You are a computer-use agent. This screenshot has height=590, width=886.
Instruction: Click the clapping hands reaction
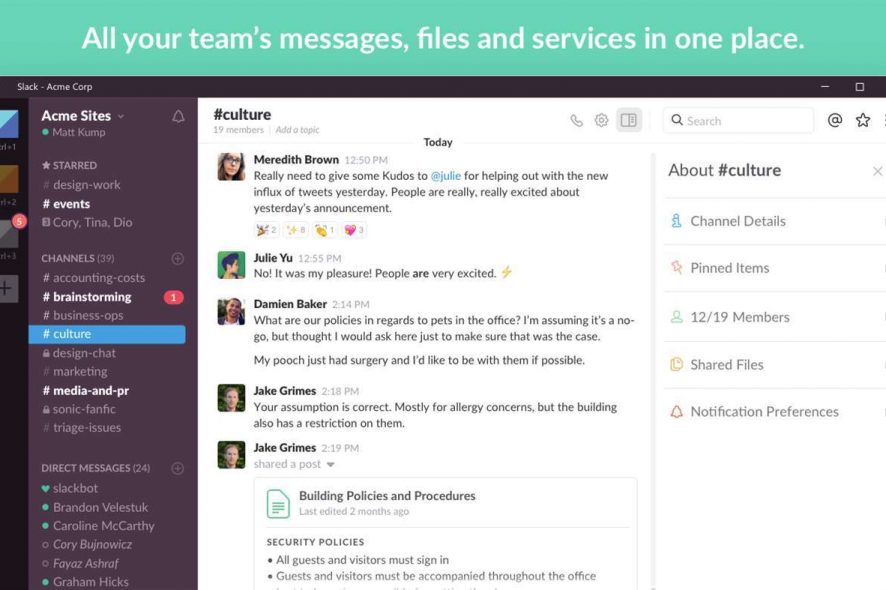324,230
